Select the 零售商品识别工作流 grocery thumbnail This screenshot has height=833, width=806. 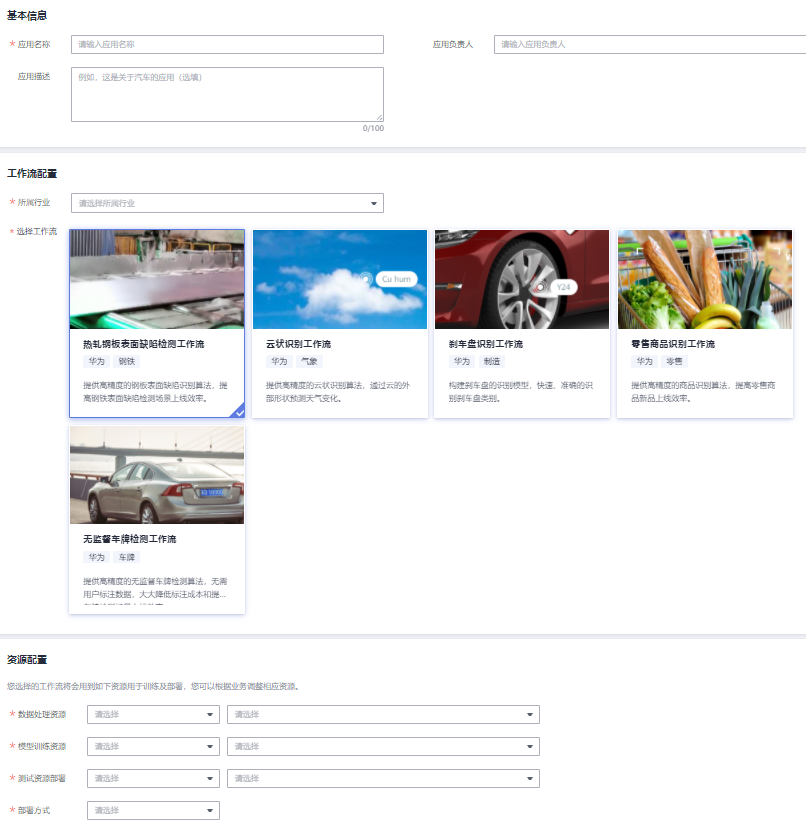[705, 279]
